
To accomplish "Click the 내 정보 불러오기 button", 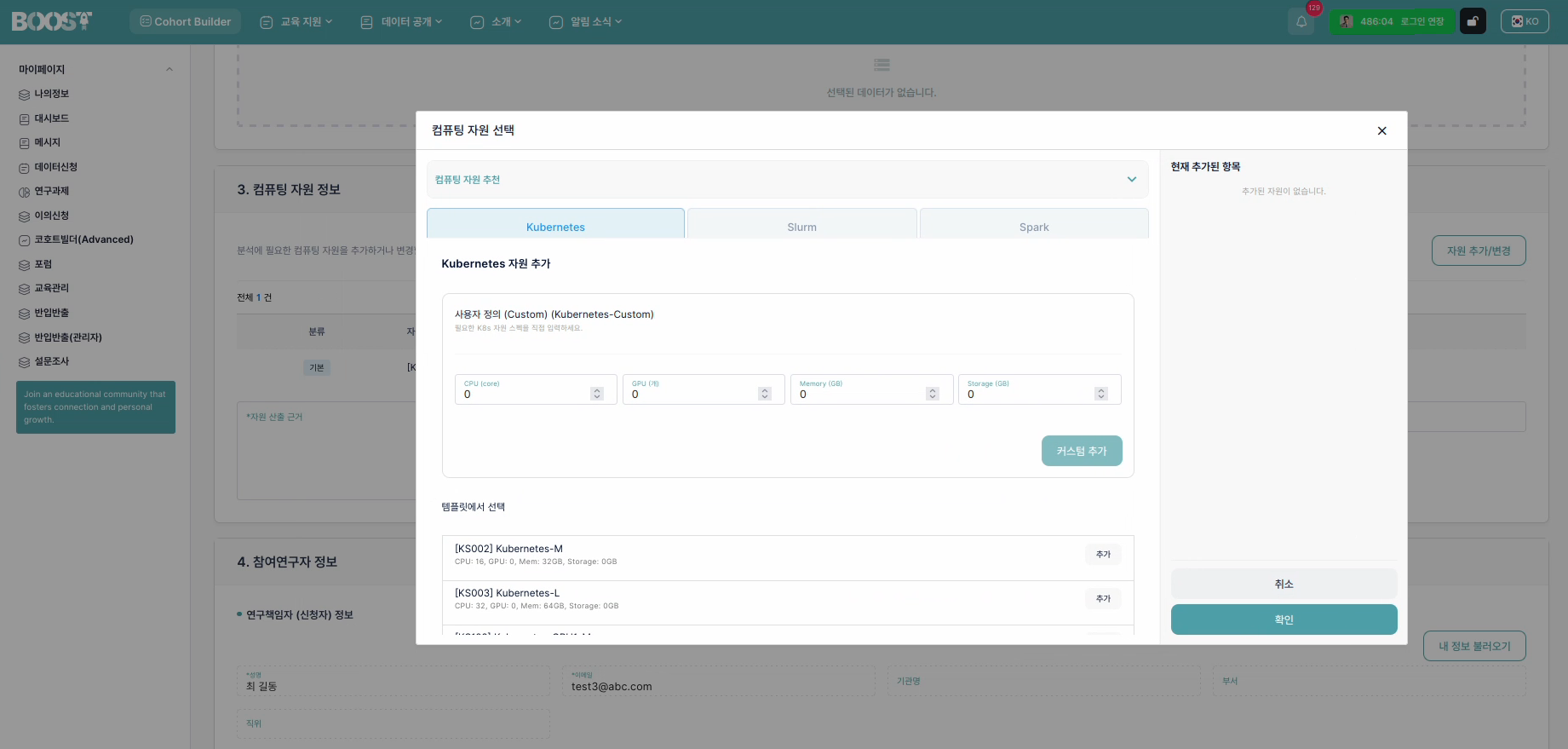I will pos(1474,646).
